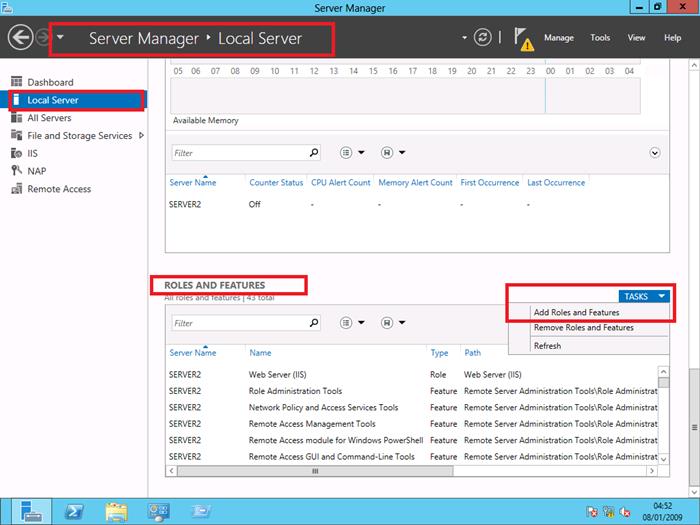Open Server Manager from the taskbar
700x525 pixels.
coord(31,512)
